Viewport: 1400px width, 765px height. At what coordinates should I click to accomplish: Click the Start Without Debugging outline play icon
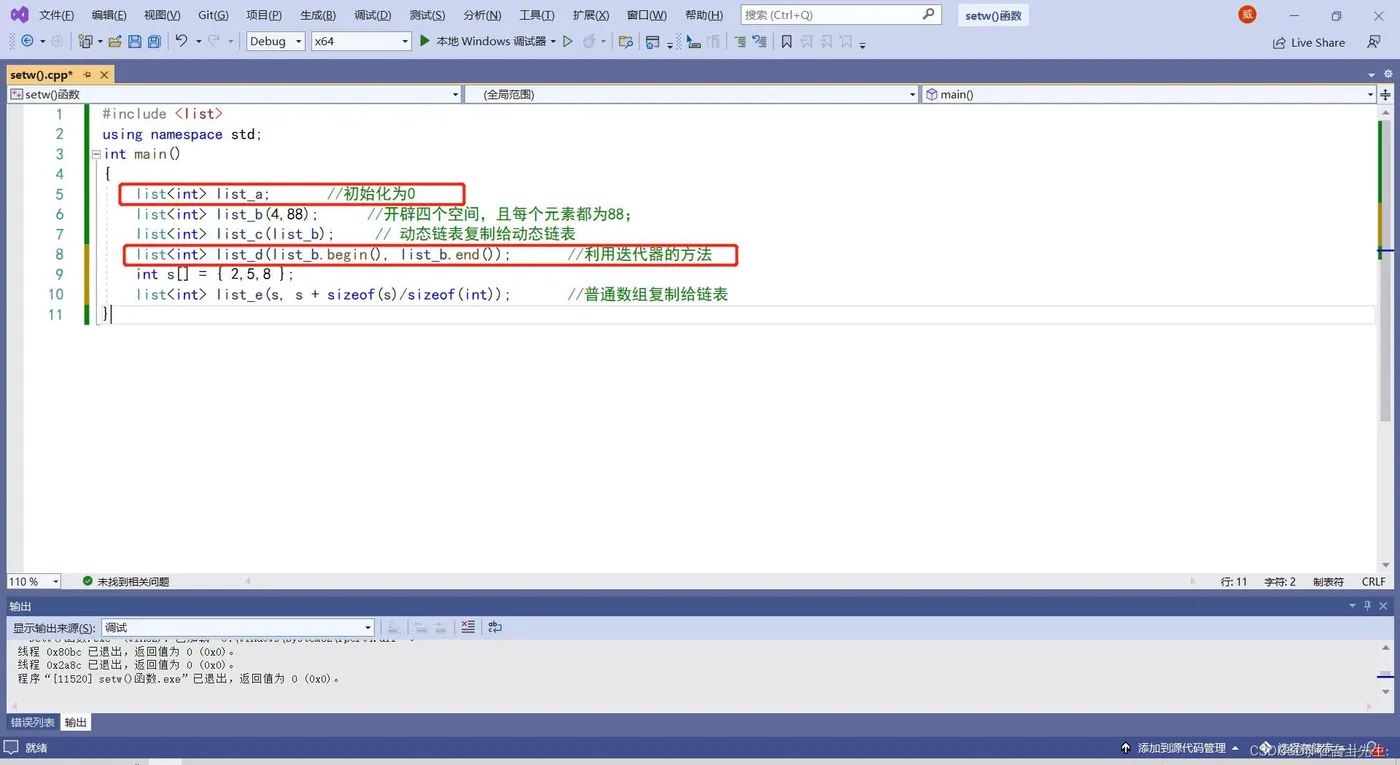click(x=568, y=41)
